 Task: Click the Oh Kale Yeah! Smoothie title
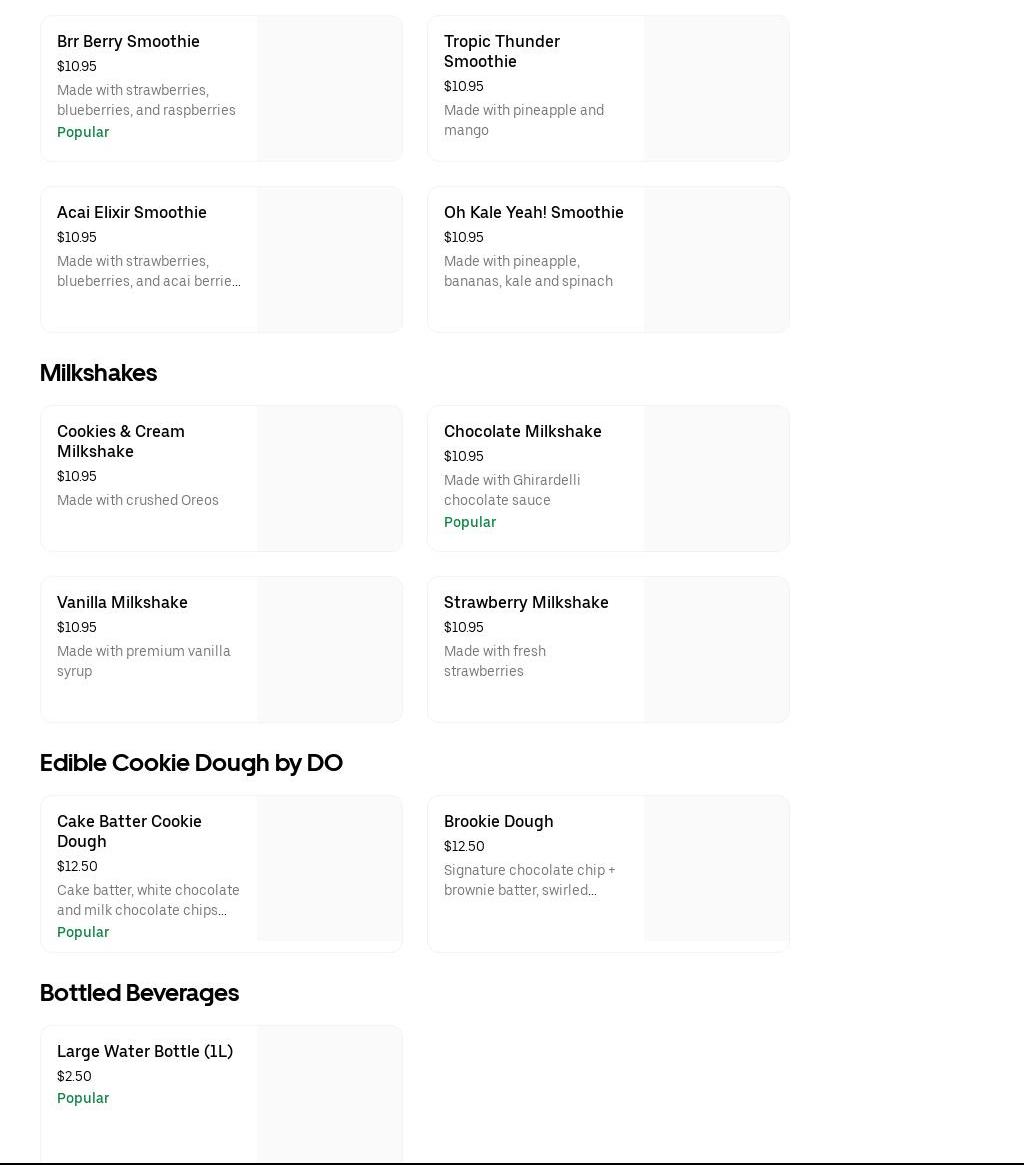pos(533,213)
